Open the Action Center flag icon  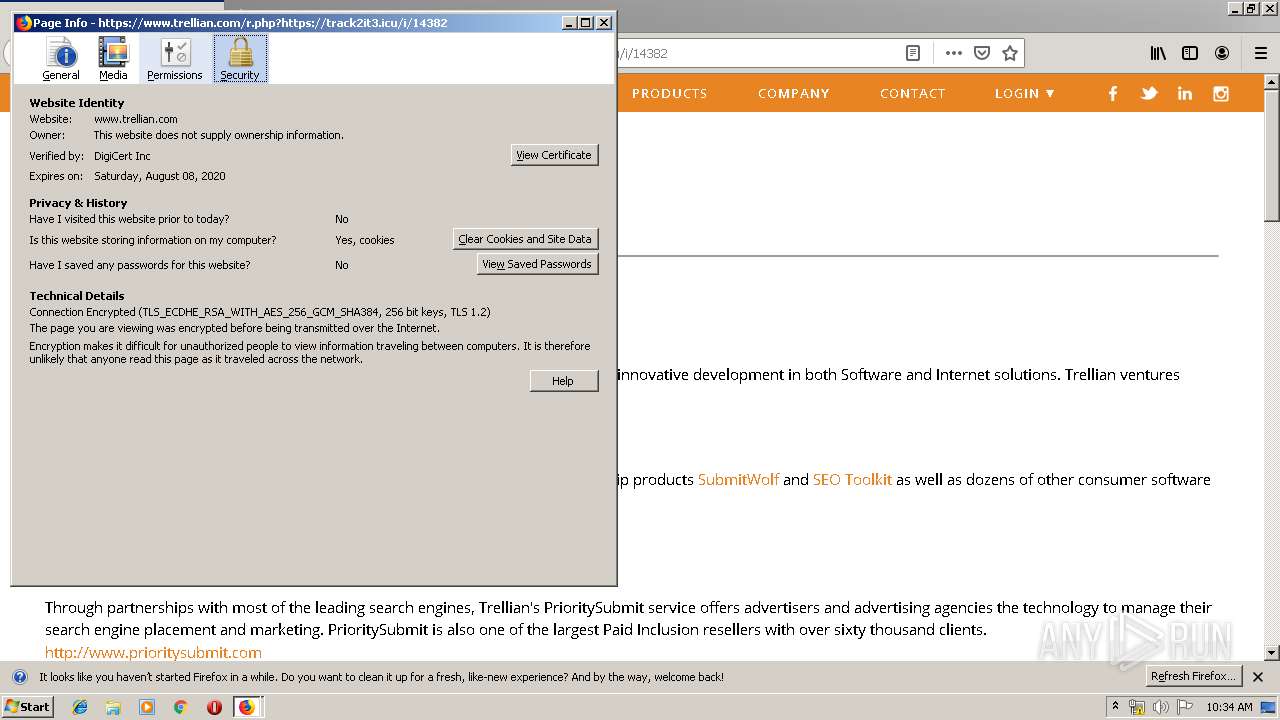tap(1185, 707)
